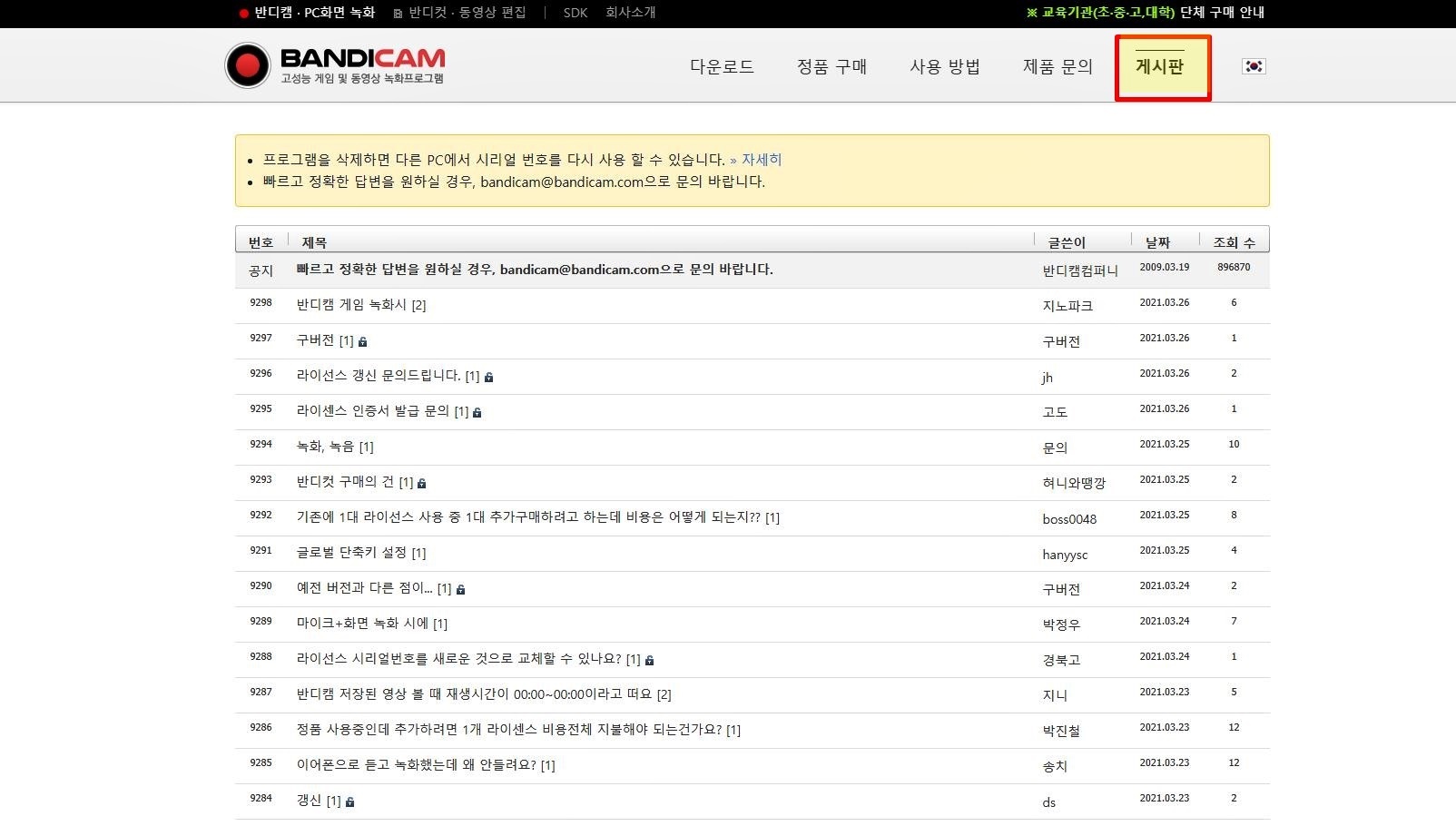Click the Bandicam red record logo
The image size is (1456, 826).
point(248,65)
